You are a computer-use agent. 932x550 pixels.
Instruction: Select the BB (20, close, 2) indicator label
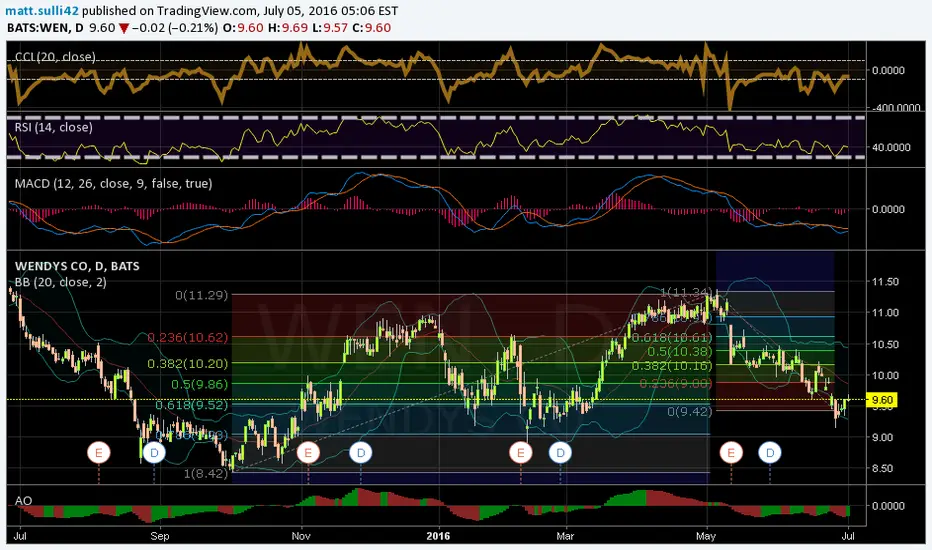tap(61, 282)
